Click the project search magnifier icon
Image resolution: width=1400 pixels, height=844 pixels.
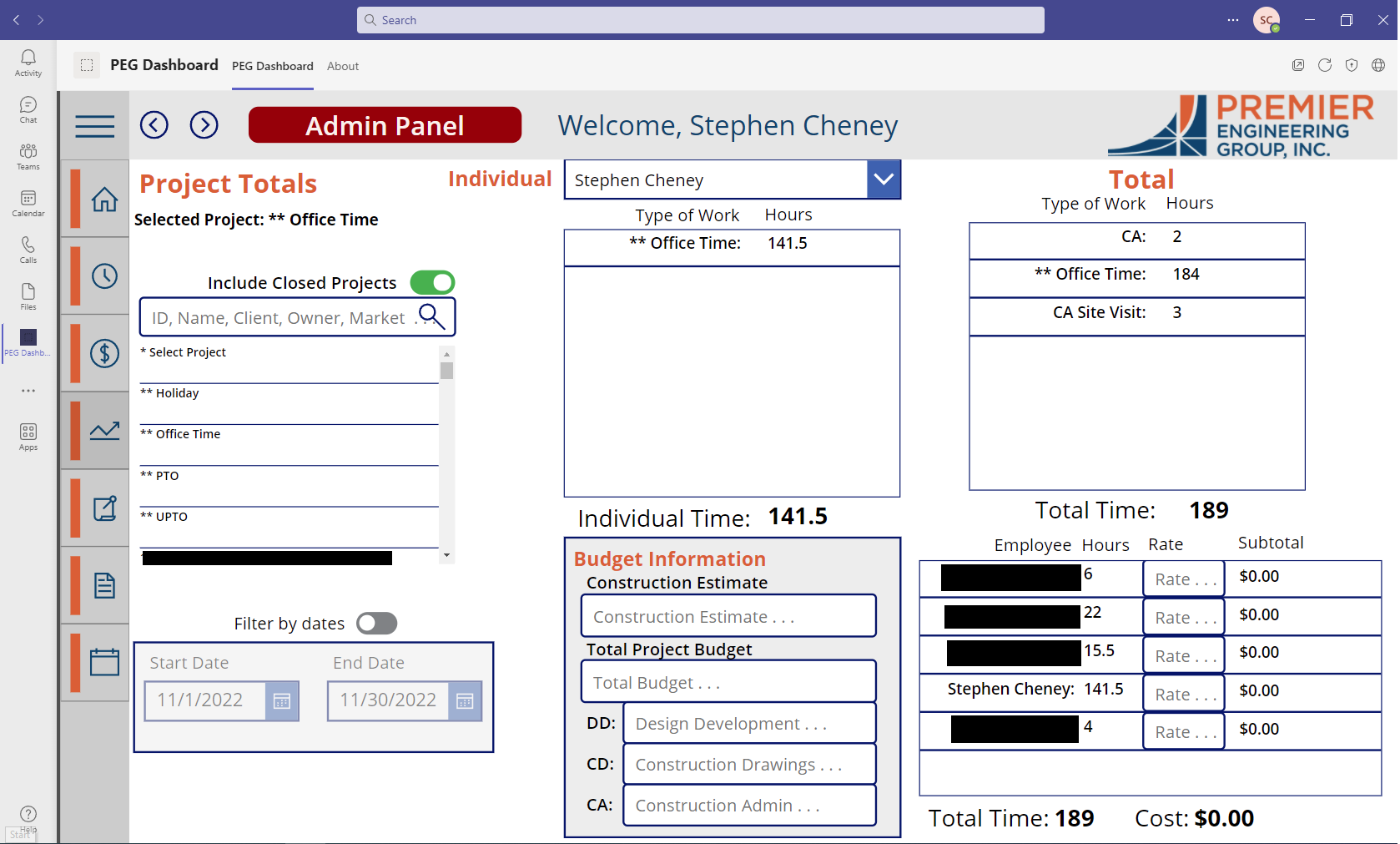coord(433,317)
